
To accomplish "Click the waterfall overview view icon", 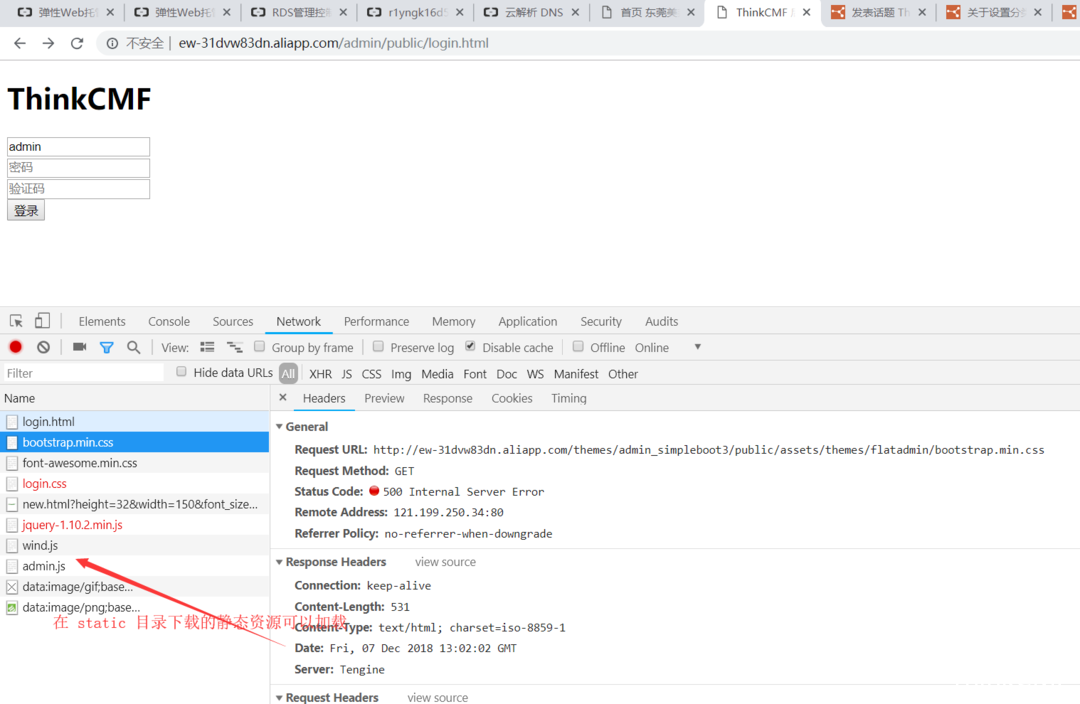I will 235,347.
